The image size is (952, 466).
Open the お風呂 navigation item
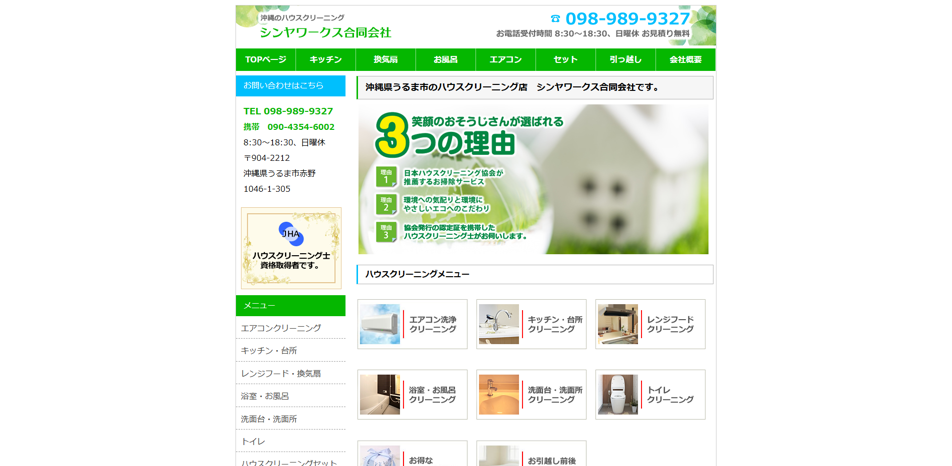[446, 60]
